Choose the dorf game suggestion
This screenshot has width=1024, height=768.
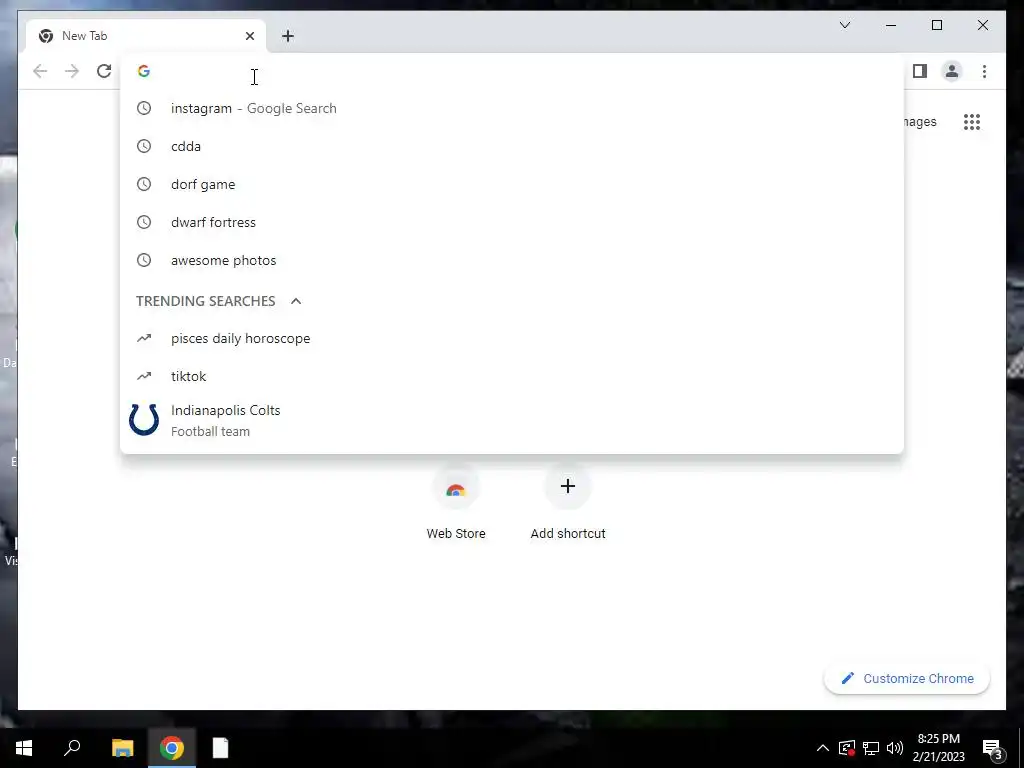pos(512,184)
